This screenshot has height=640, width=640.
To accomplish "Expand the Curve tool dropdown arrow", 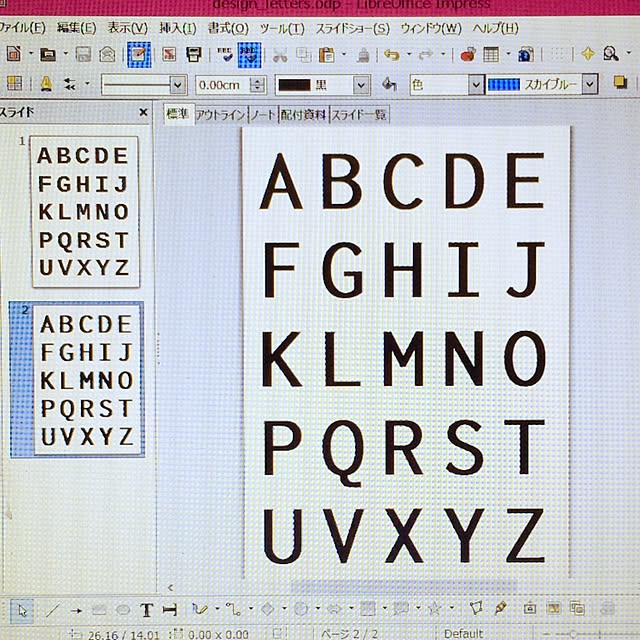I will click(218, 609).
